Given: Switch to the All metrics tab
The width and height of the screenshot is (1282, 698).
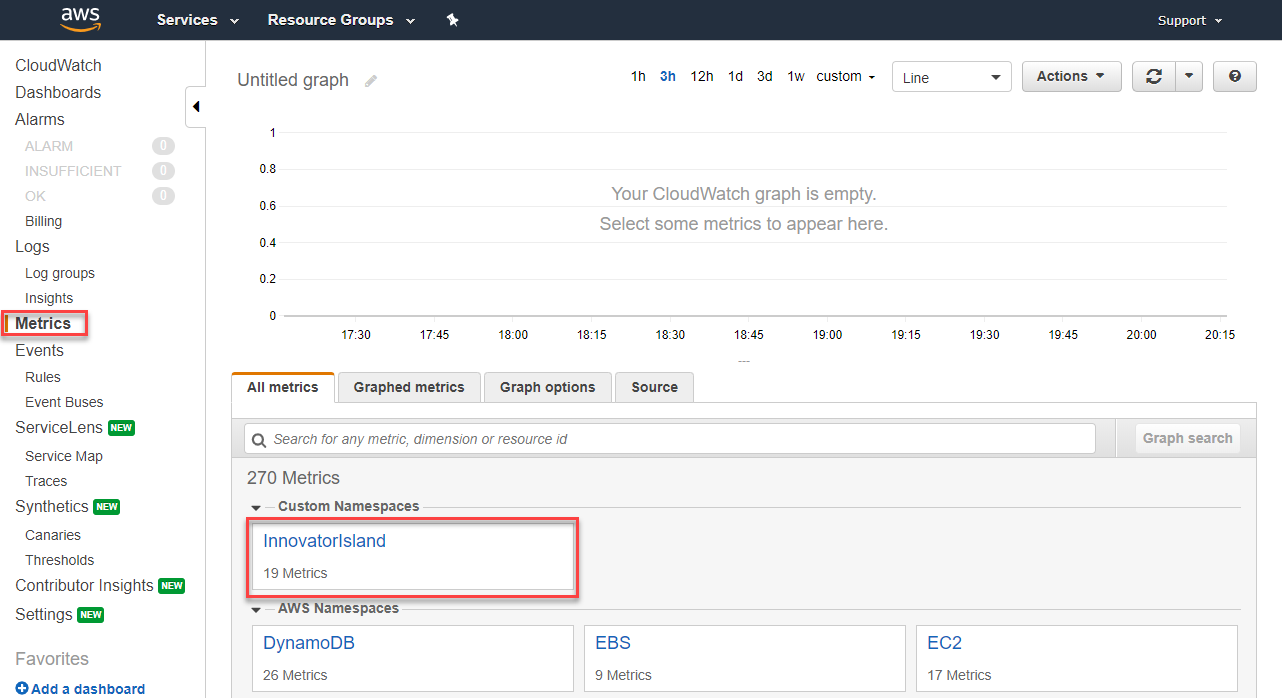Looking at the screenshot, I should point(283,387).
